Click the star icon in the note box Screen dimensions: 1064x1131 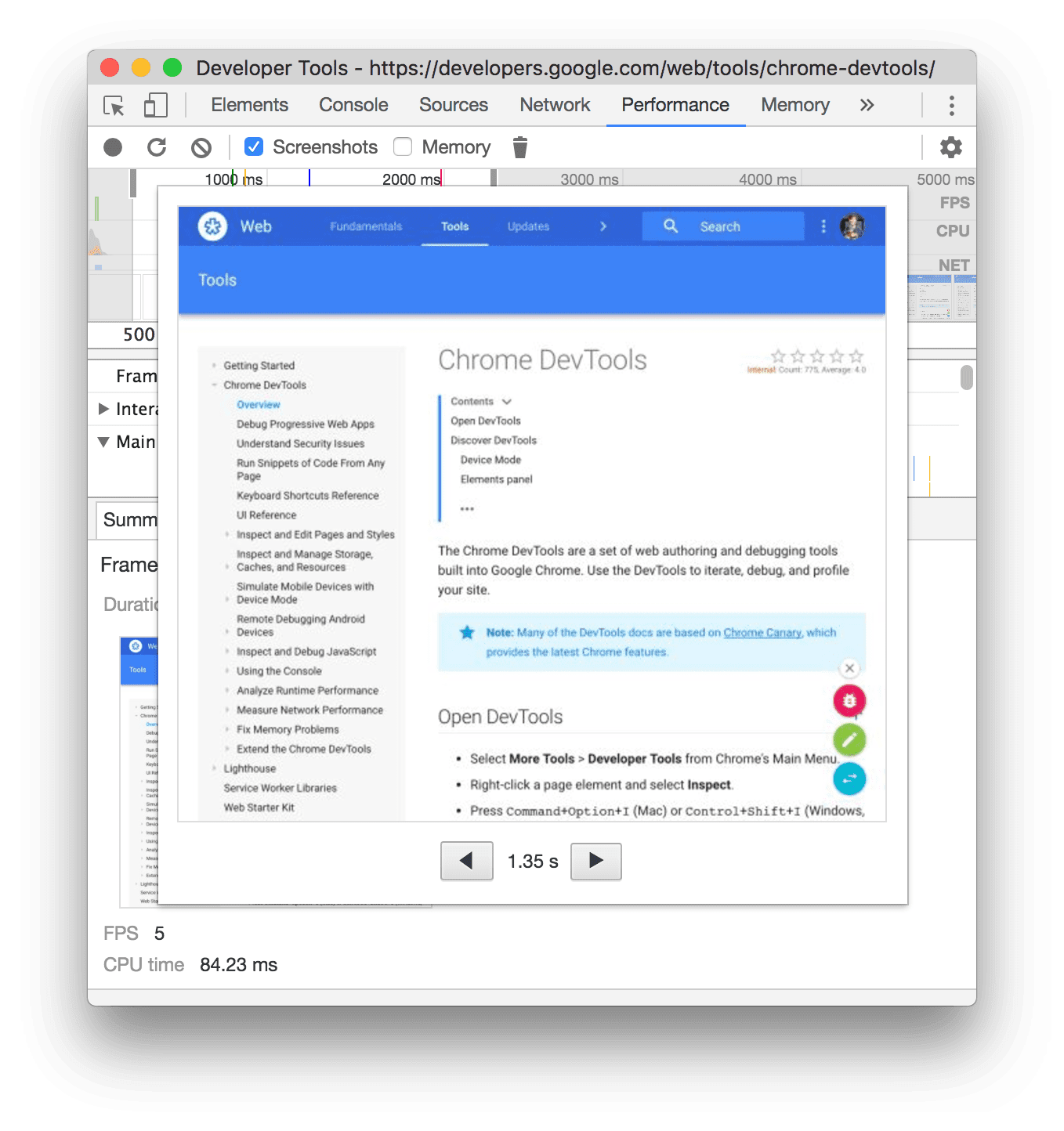467,632
